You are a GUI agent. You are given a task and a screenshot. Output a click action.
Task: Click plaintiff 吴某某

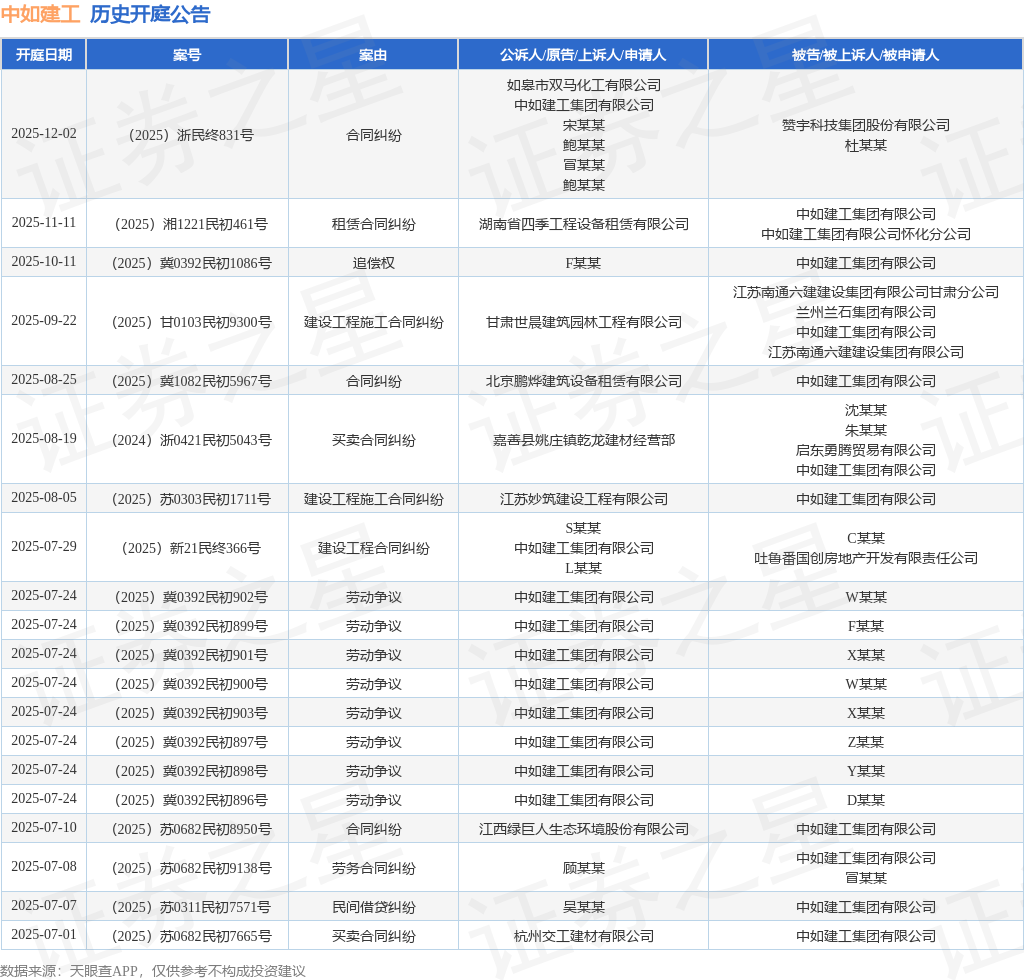tap(583, 907)
